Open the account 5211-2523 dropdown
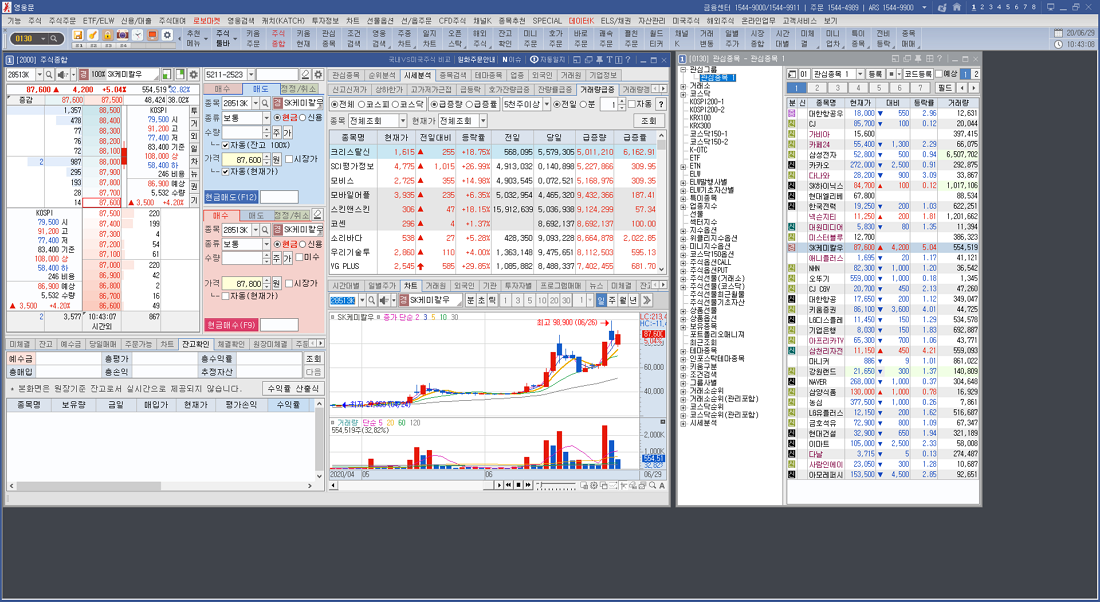 [x=249, y=74]
